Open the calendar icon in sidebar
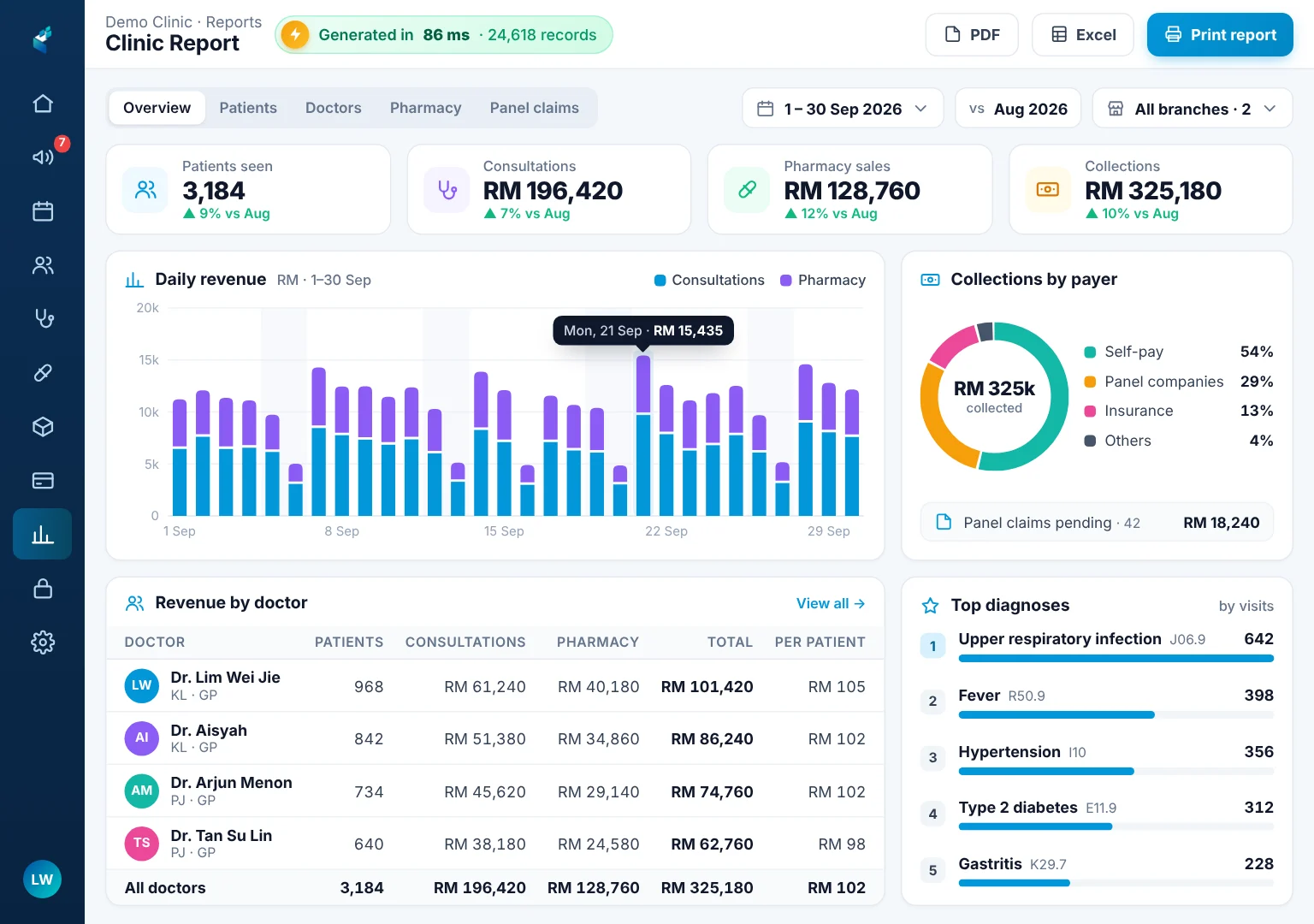The width and height of the screenshot is (1314, 924). pos(43,211)
